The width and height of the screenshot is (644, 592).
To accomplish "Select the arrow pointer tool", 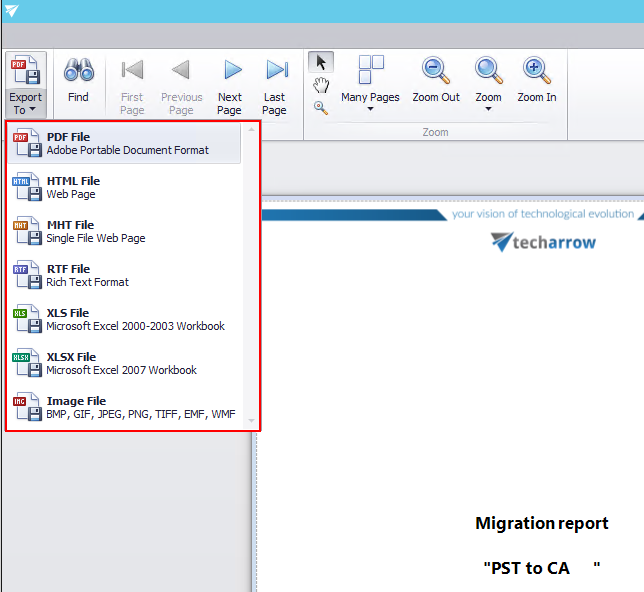I will 321,63.
